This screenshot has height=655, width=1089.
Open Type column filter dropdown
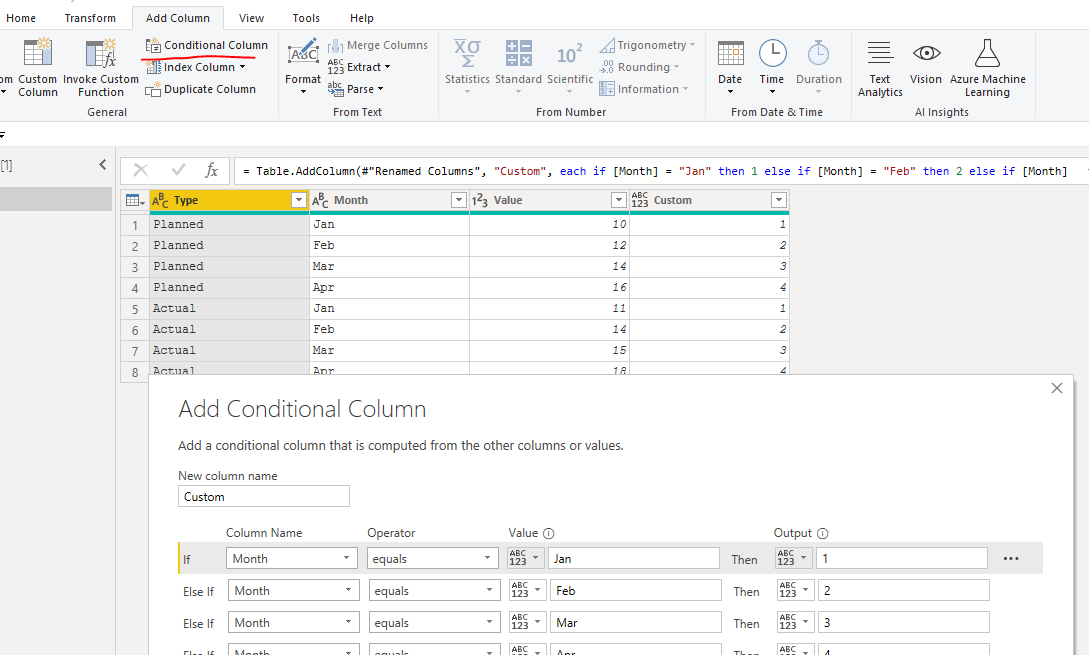299,200
